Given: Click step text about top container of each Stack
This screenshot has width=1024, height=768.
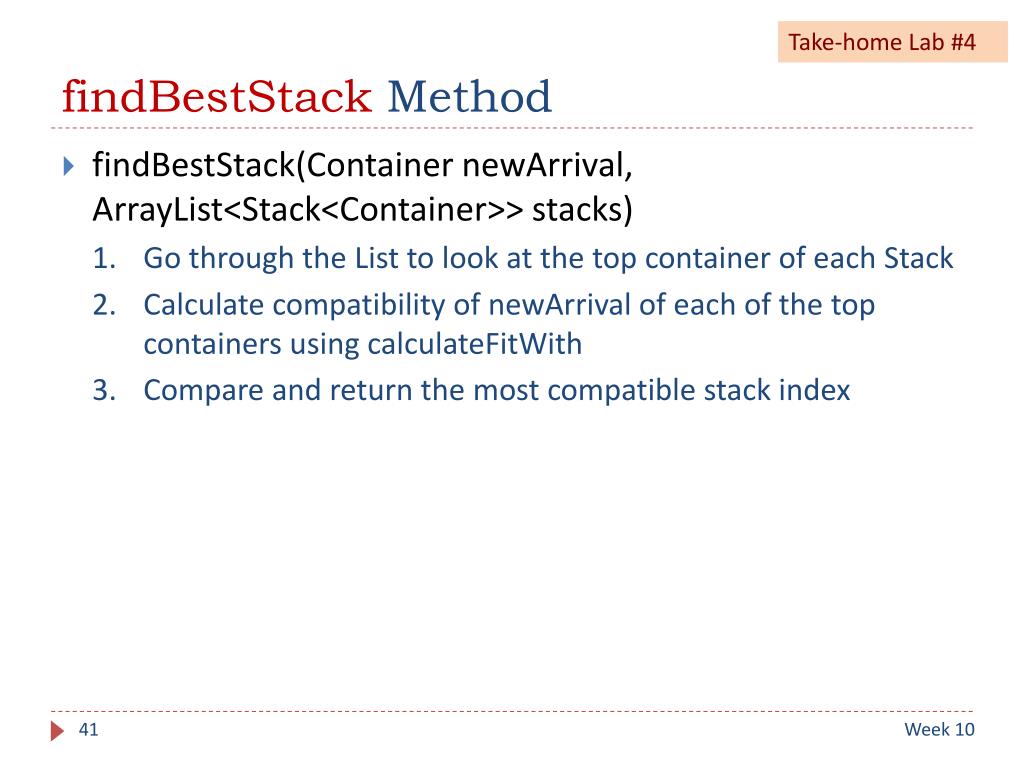Looking at the screenshot, I should pos(548,259).
